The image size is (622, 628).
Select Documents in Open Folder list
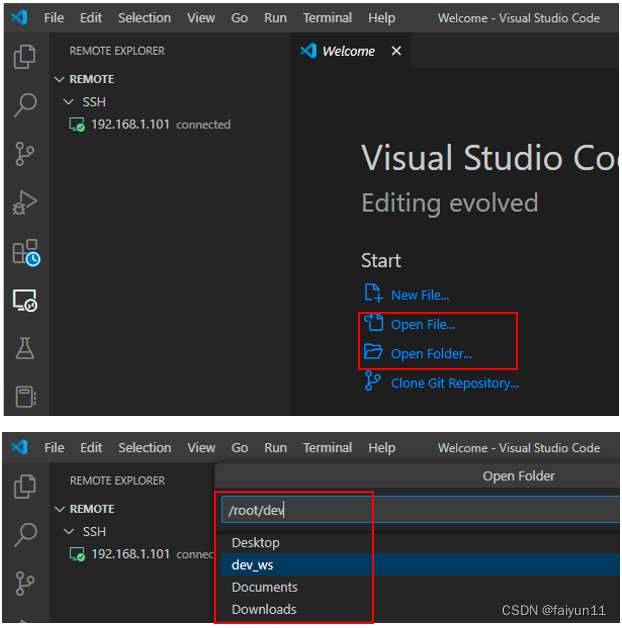[x=420, y=587]
